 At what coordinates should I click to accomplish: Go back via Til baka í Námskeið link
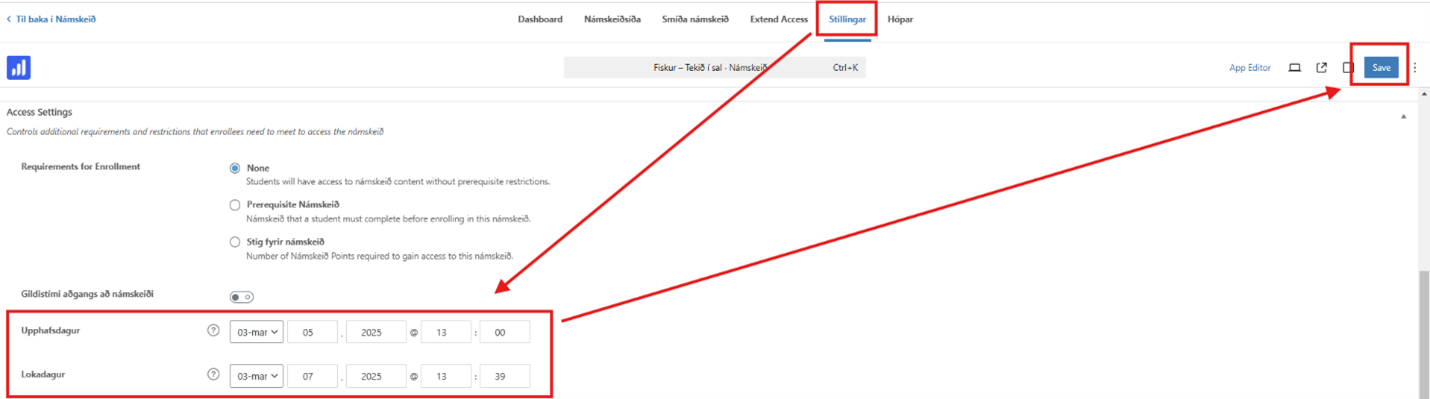[52, 19]
